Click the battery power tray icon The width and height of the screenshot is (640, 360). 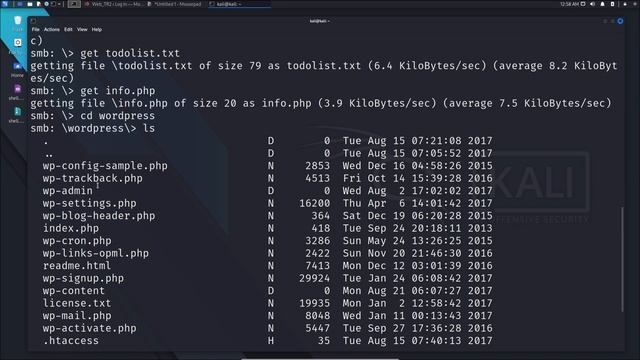612,4
